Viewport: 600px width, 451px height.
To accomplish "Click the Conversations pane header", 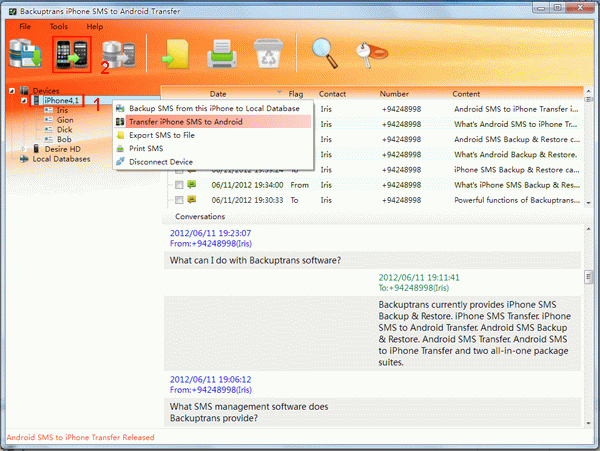I will [x=200, y=217].
